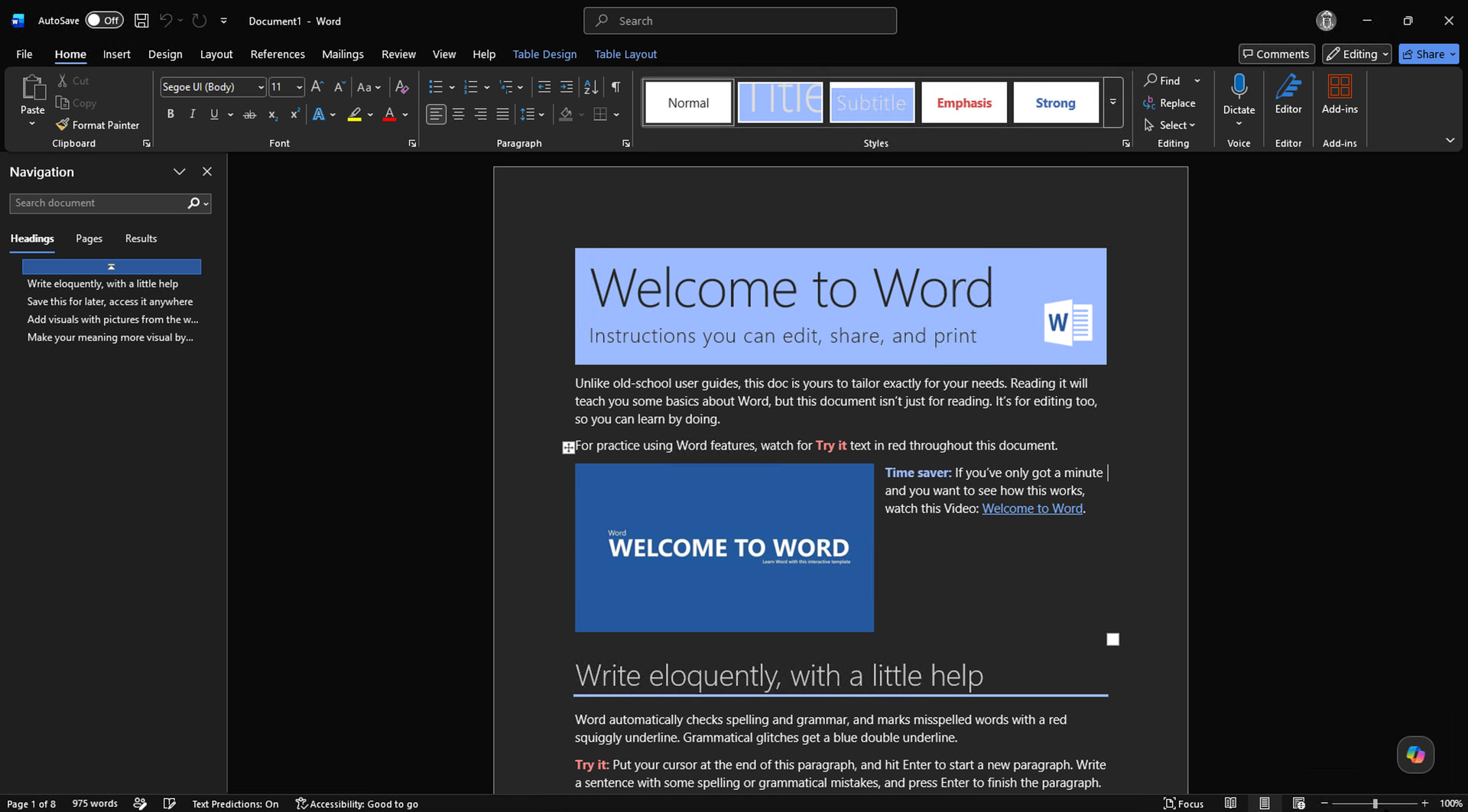Expand the bullet list options arrow

point(452,87)
